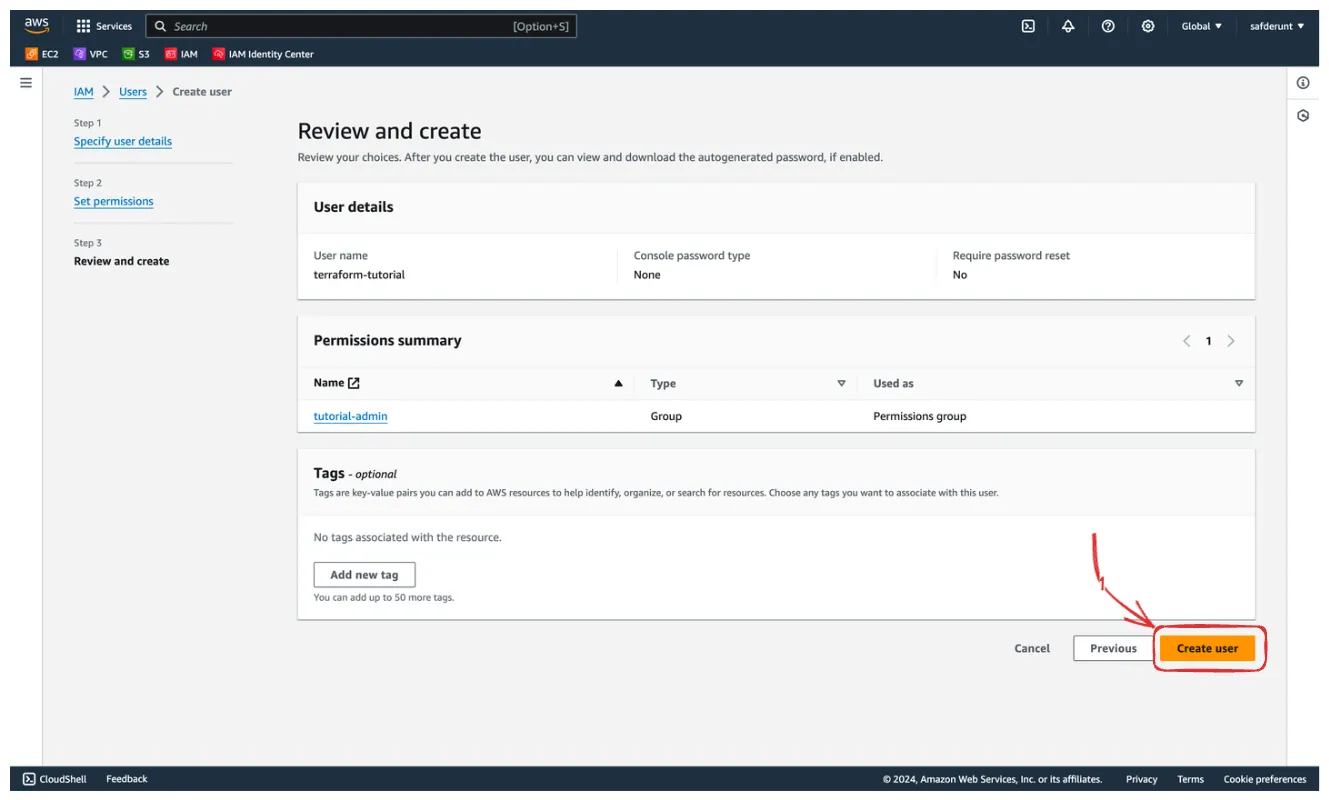The height and width of the screenshot is (800, 1329).
Task: Open the Services grid menu
Action: 104,26
